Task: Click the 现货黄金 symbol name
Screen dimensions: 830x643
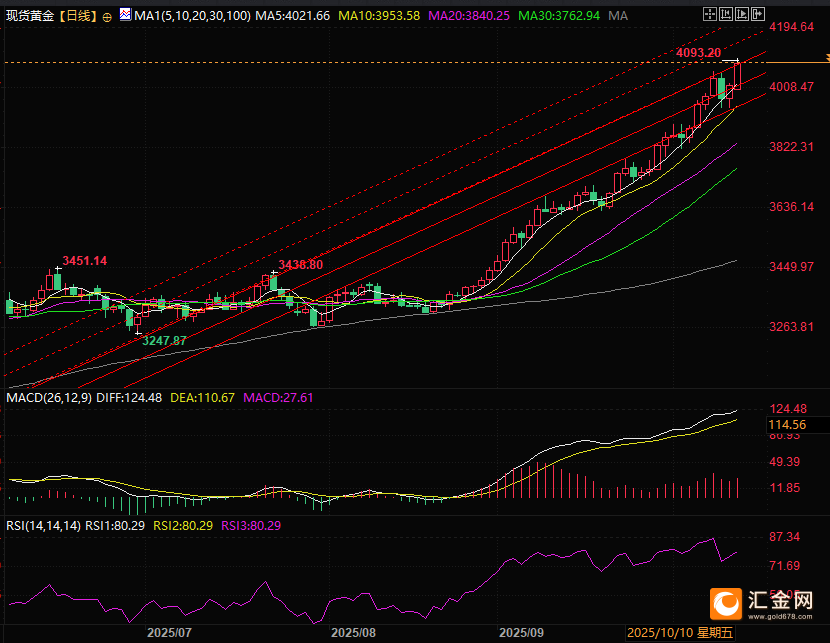Action: pyautogui.click(x=30, y=16)
